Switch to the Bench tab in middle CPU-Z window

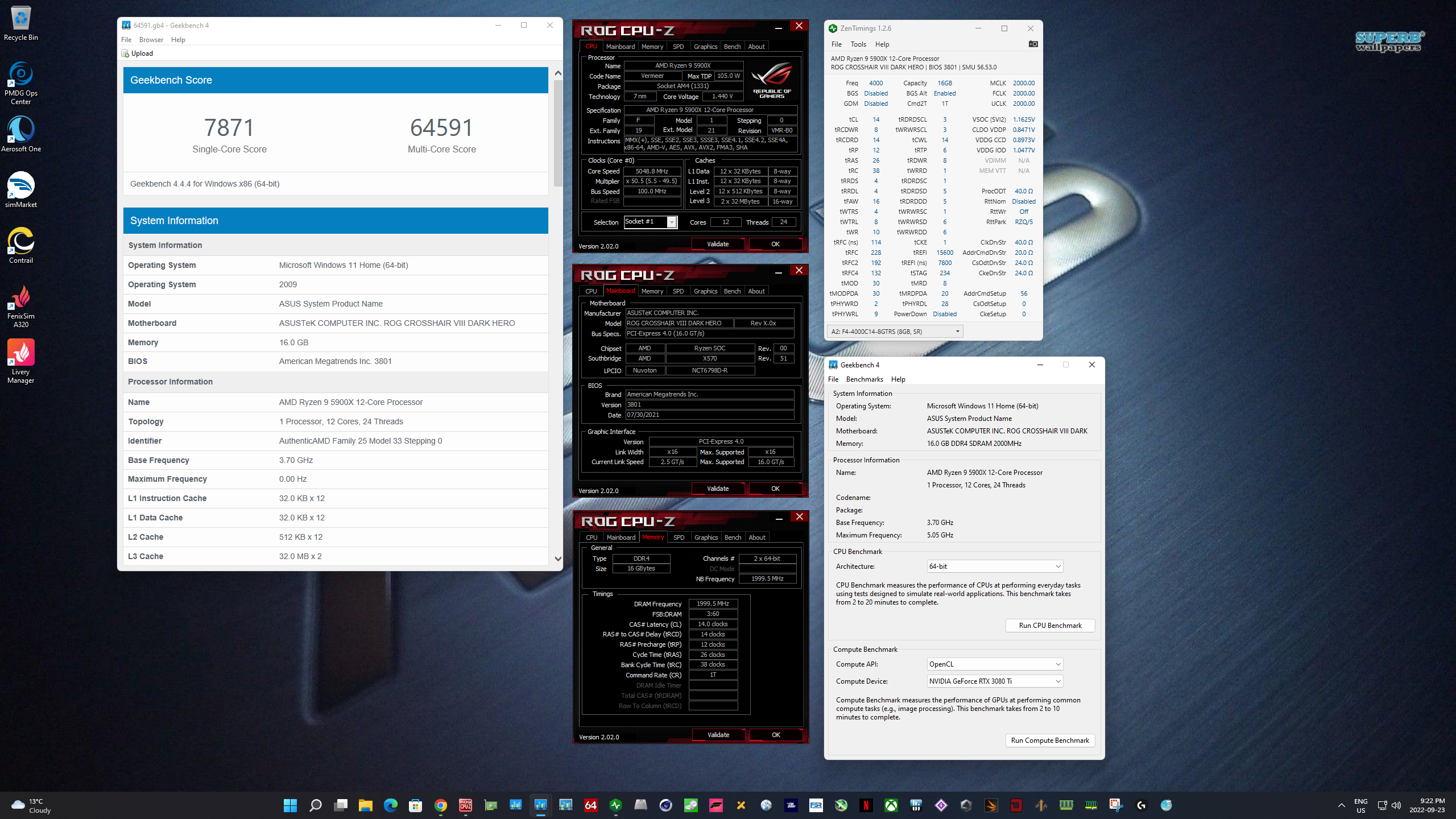[732, 291]
